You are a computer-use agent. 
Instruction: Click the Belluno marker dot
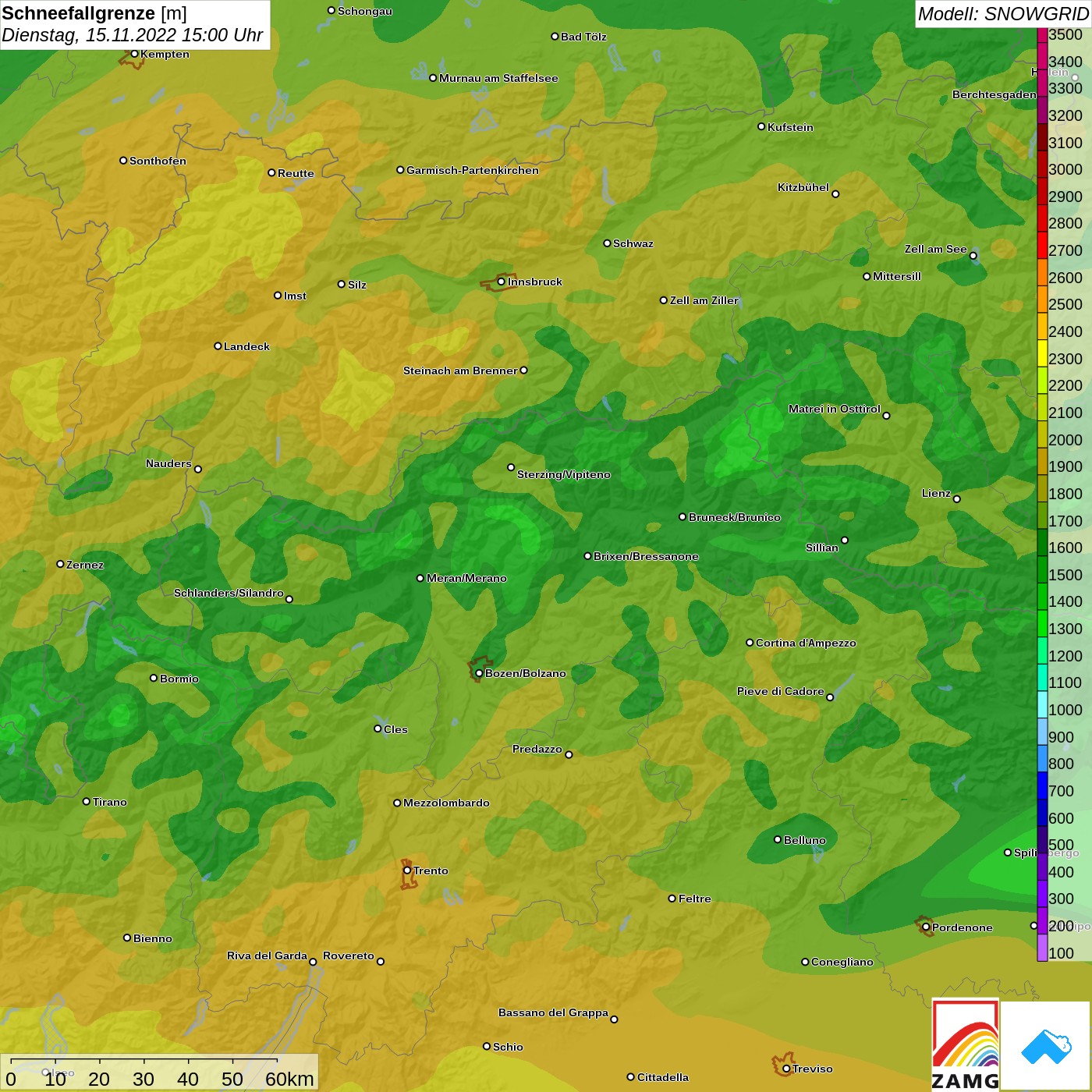[777, 839]
